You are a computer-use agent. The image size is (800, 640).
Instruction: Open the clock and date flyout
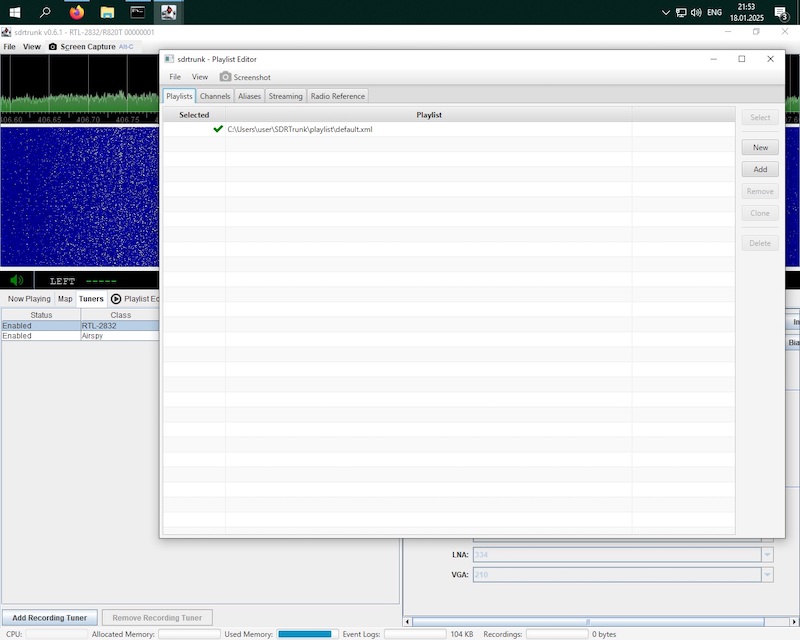pos(746,12)
